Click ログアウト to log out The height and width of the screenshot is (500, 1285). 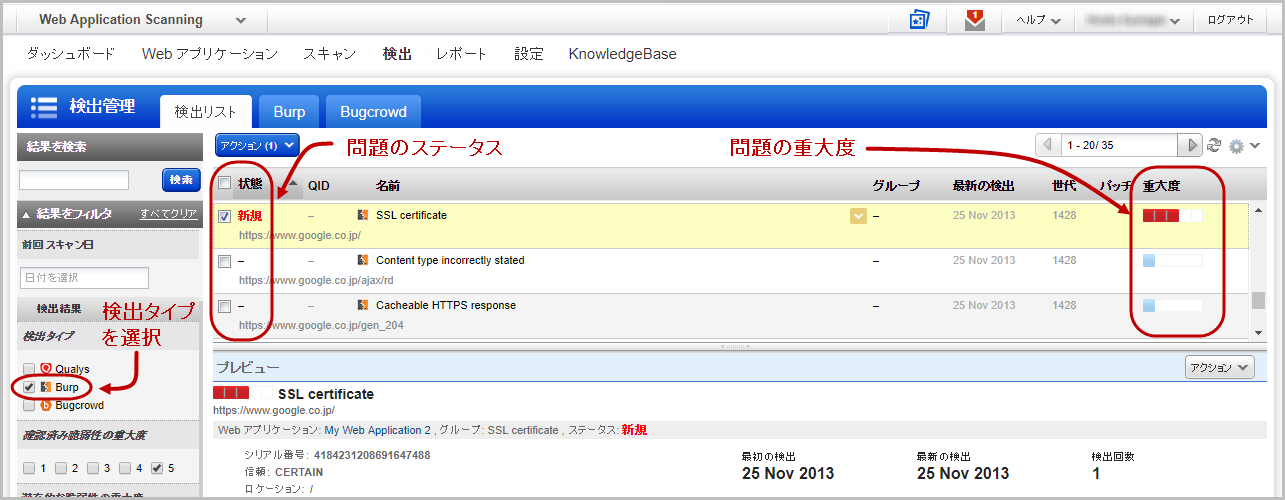(x=1230, y=20)
